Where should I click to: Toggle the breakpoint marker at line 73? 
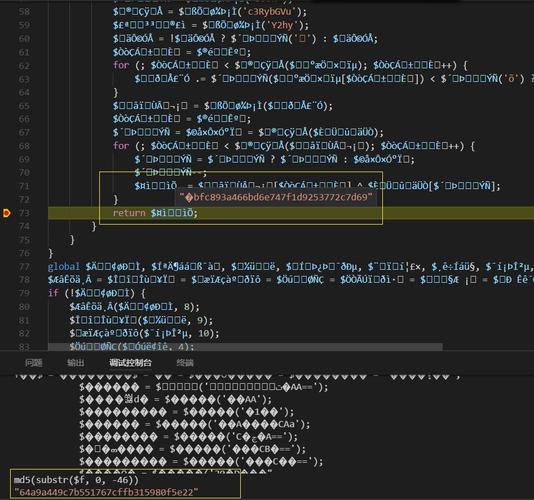[6, 213]
